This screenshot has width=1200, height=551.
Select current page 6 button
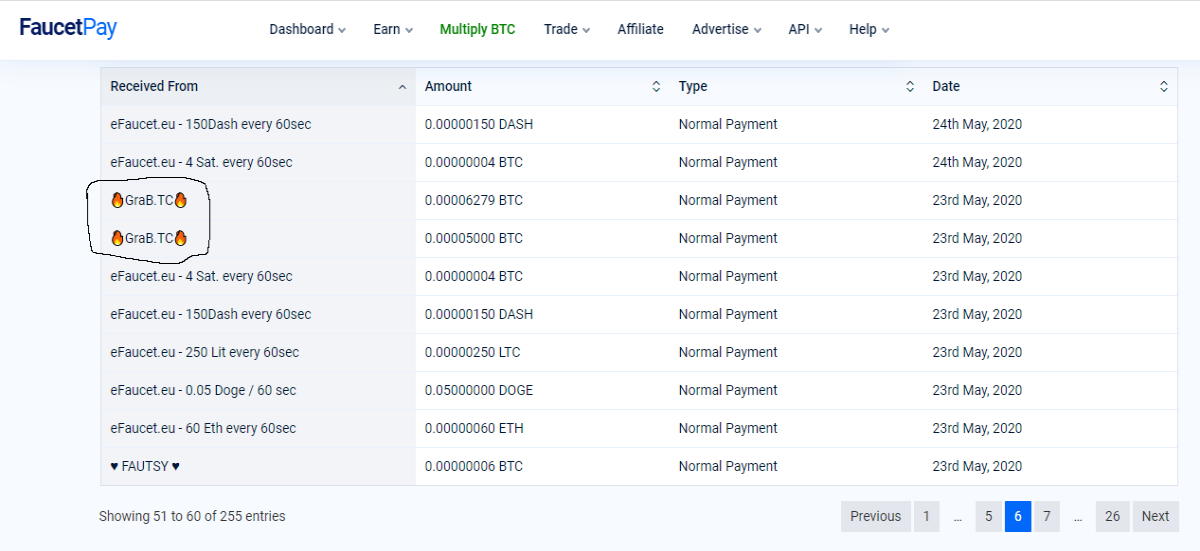[x=1018, y=516]
